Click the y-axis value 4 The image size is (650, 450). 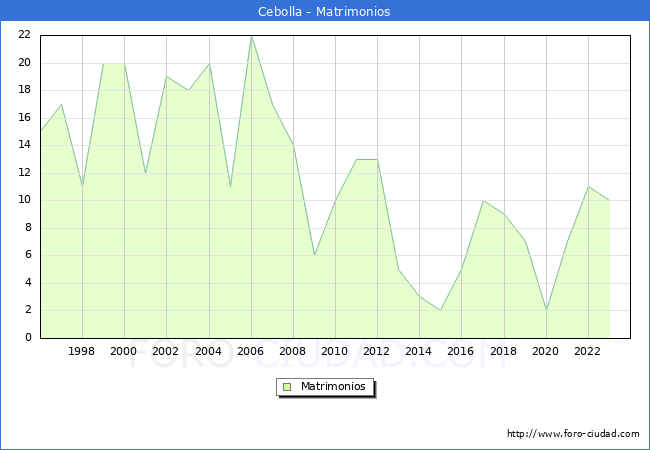[28, 283]
